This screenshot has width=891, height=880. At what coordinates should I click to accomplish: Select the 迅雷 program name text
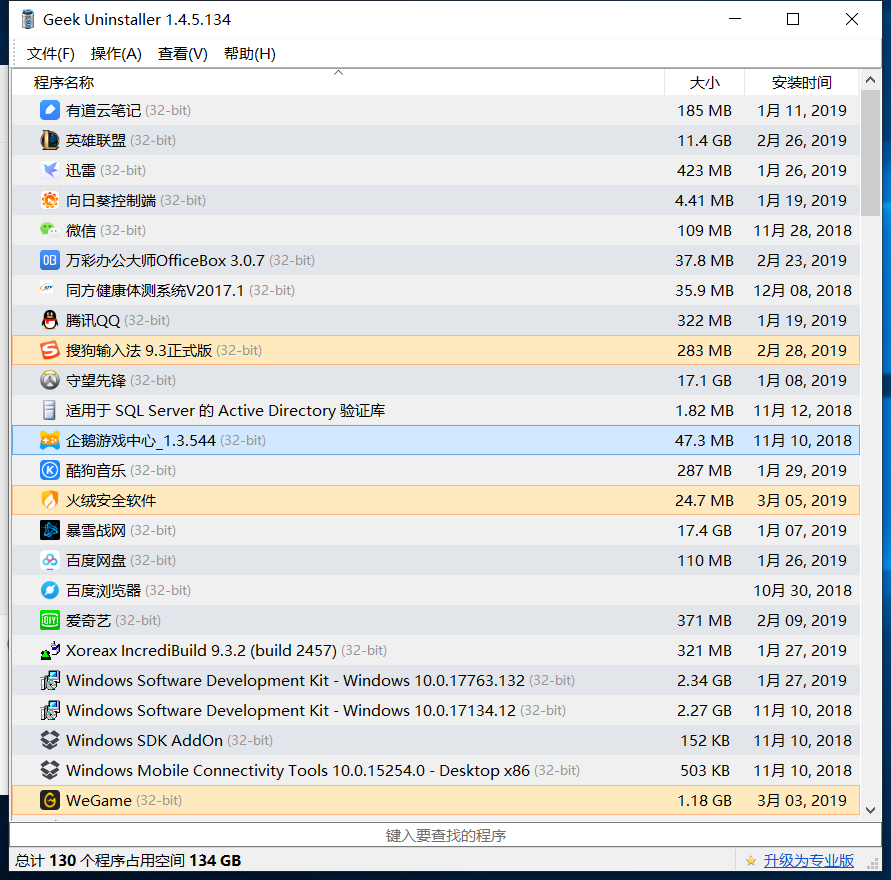pyautogui.click(x=81, y=170)
